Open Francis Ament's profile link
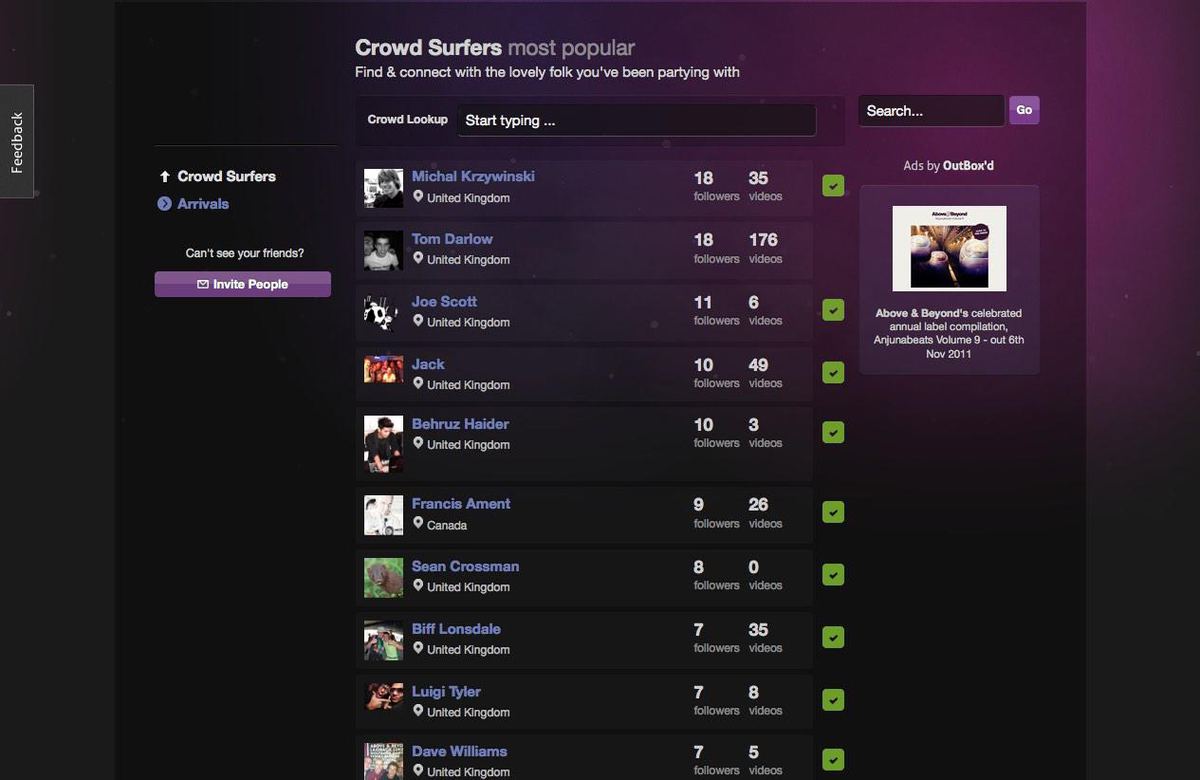 coord(461,504)
